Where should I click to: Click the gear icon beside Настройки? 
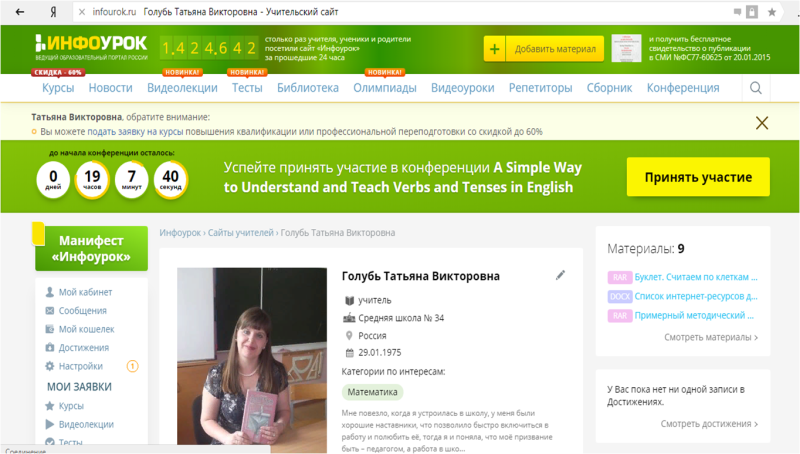coord(50,366)
